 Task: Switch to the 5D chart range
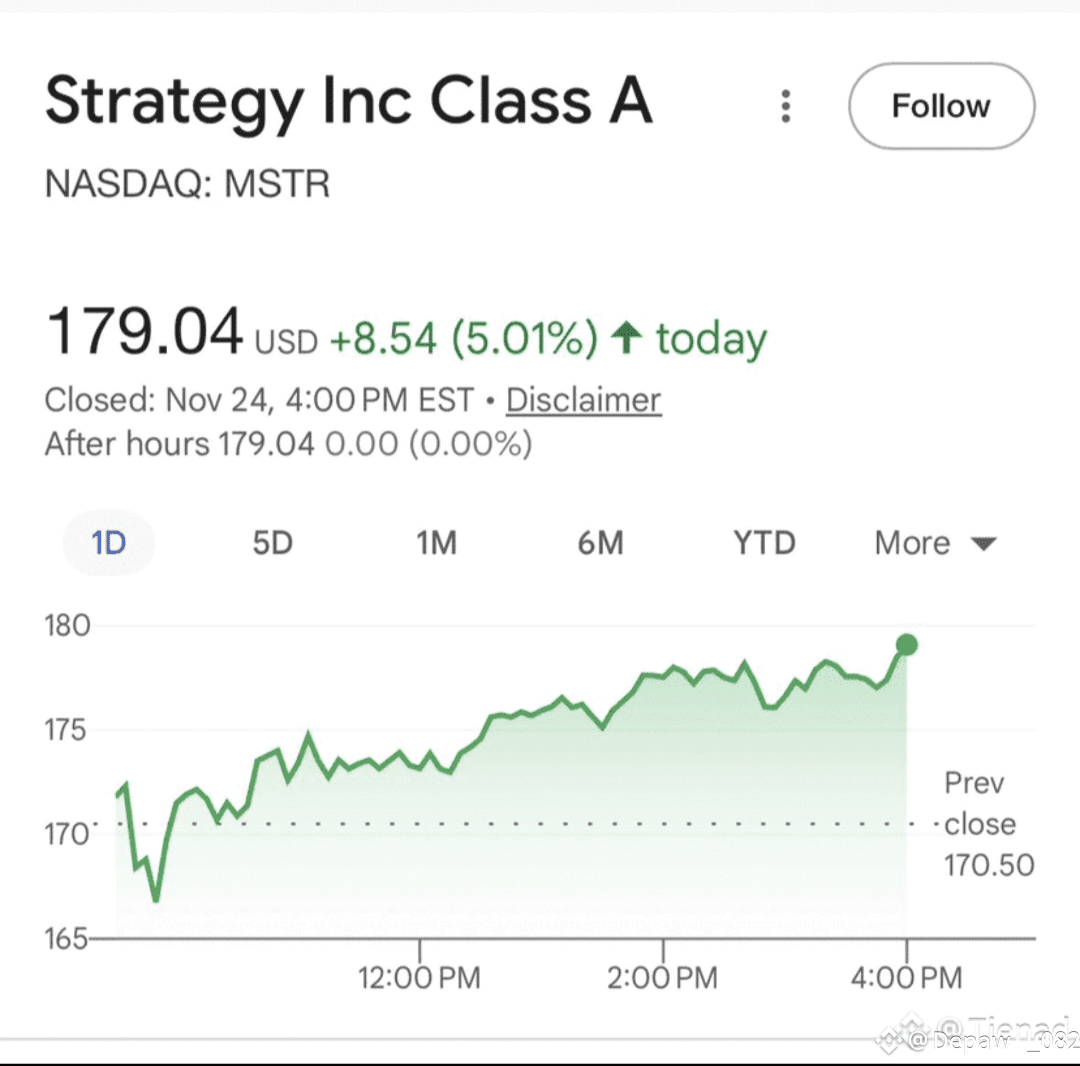(x=272, y=543)
